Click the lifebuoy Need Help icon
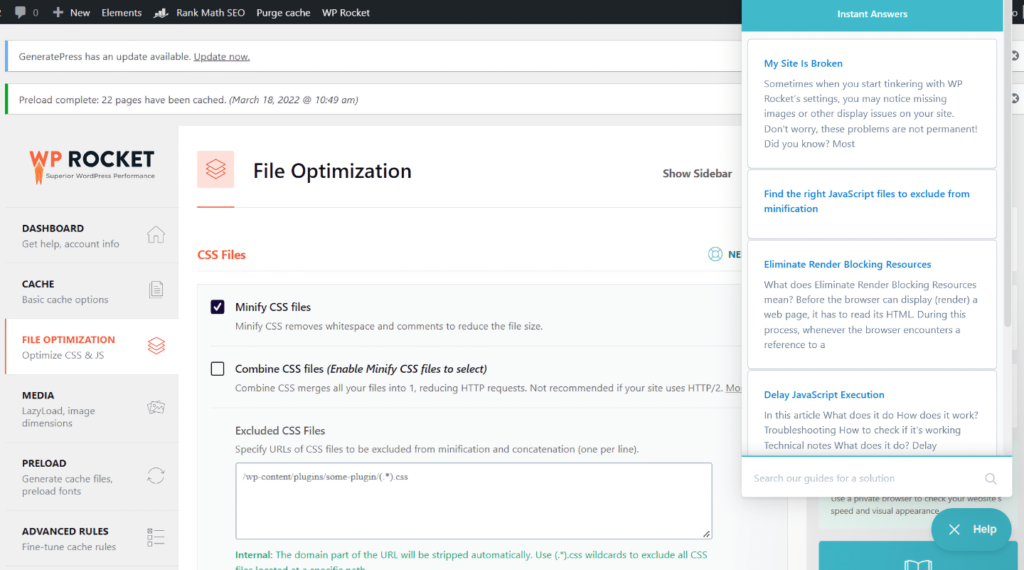This screenshot has height=570, width=1024. pyautogui.click(x=715, y=254)
